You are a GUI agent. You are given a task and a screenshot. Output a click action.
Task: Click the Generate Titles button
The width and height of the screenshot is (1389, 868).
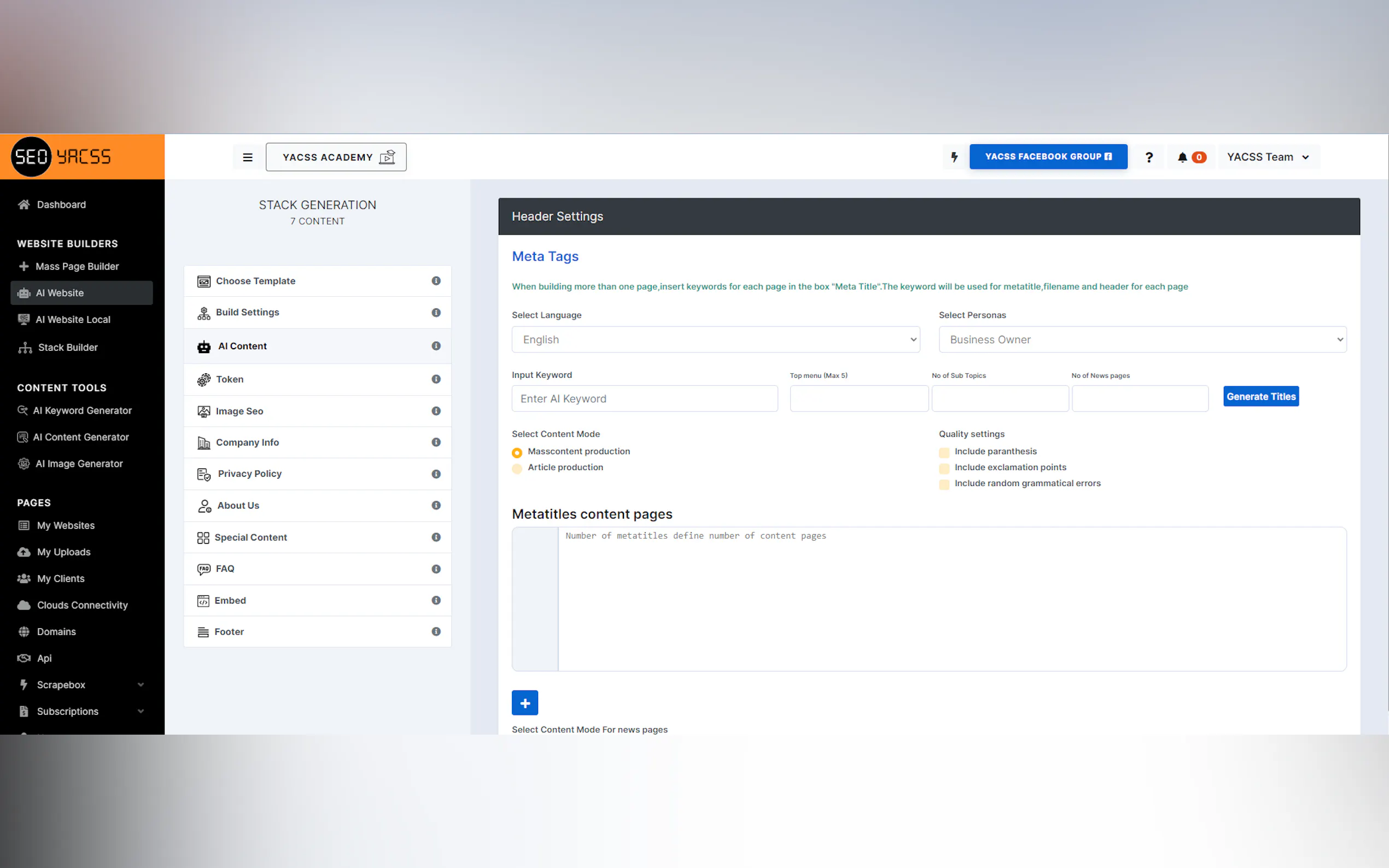(1260, 396)
